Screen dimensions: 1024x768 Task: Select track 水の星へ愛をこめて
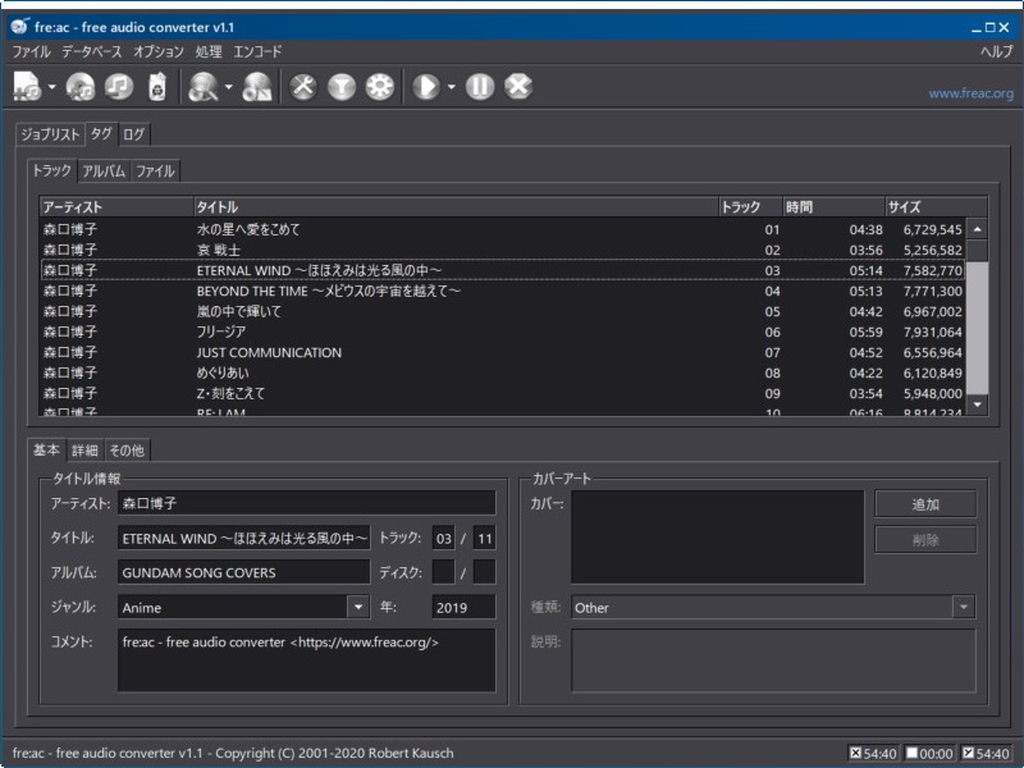point(503,229)
